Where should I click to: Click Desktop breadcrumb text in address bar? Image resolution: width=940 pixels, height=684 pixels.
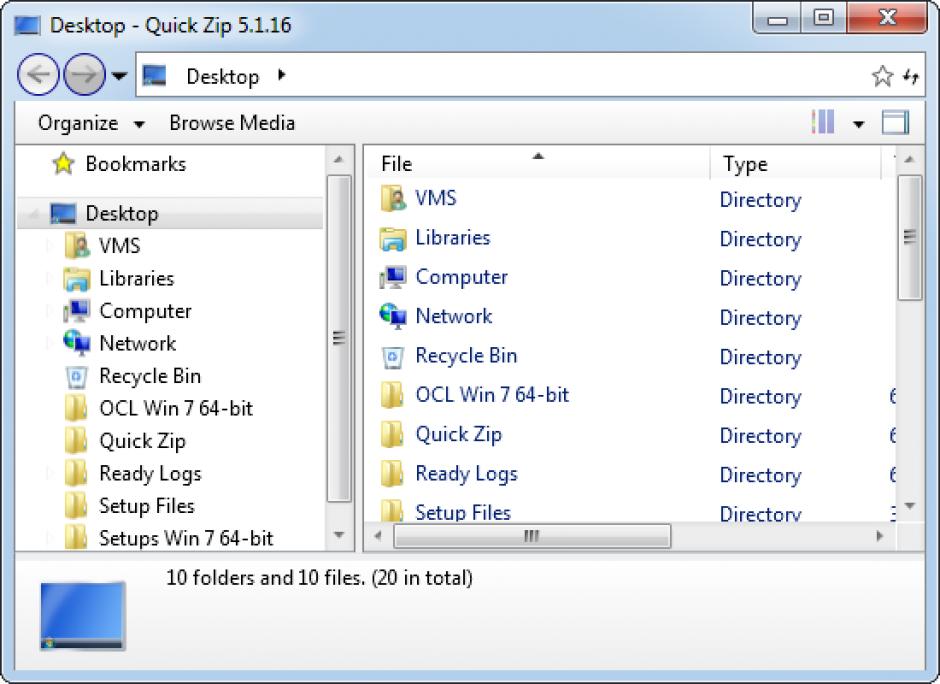point(222,77)
